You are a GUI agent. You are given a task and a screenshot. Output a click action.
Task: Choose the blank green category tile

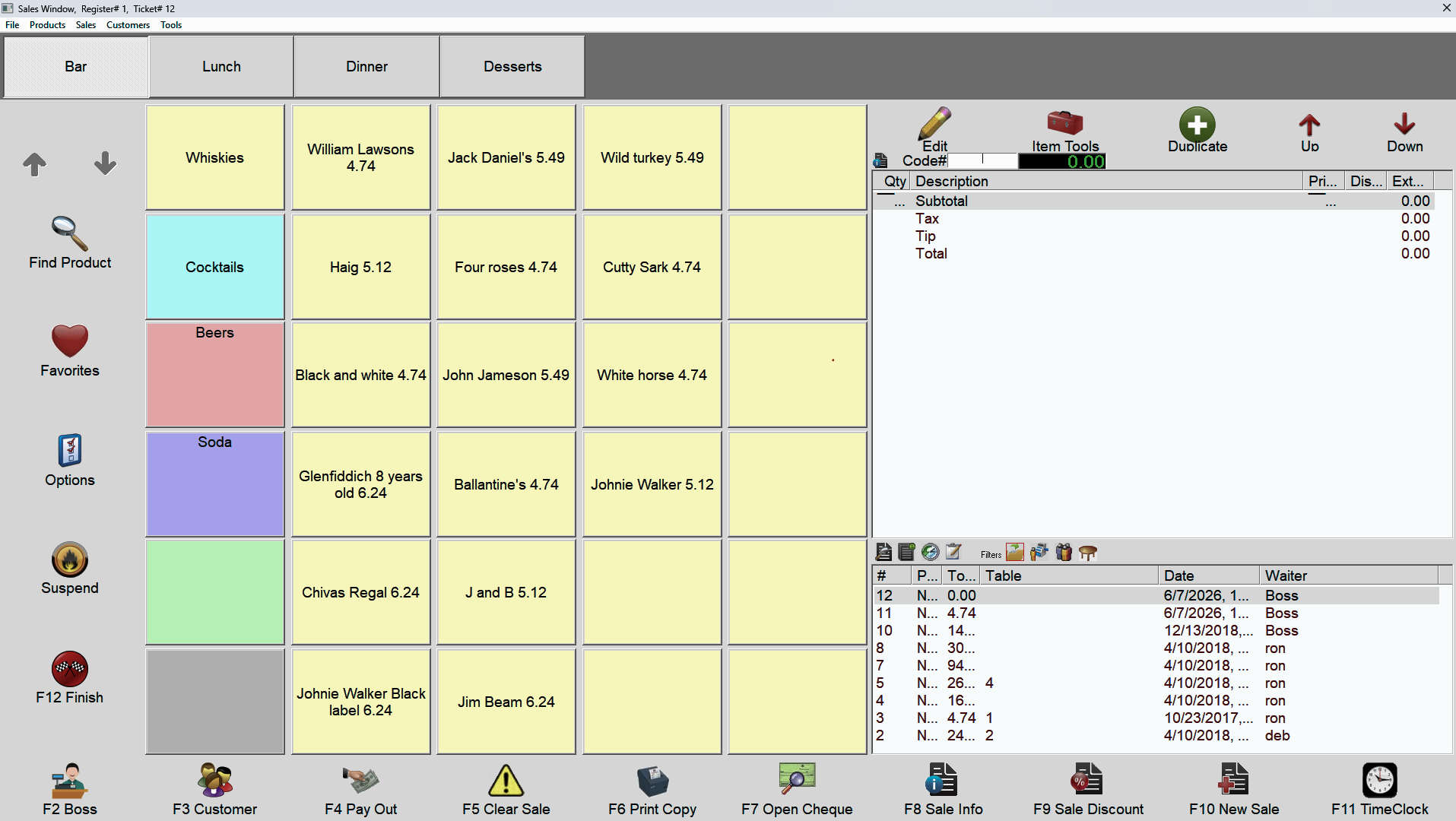click(215, 592)
